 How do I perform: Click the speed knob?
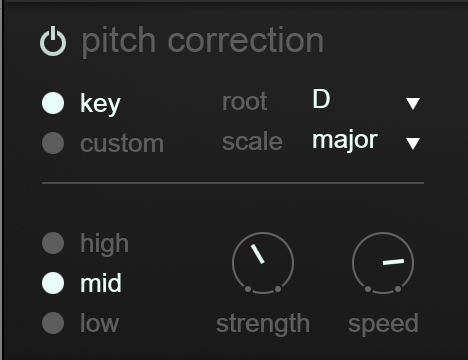tap(383, 263)
